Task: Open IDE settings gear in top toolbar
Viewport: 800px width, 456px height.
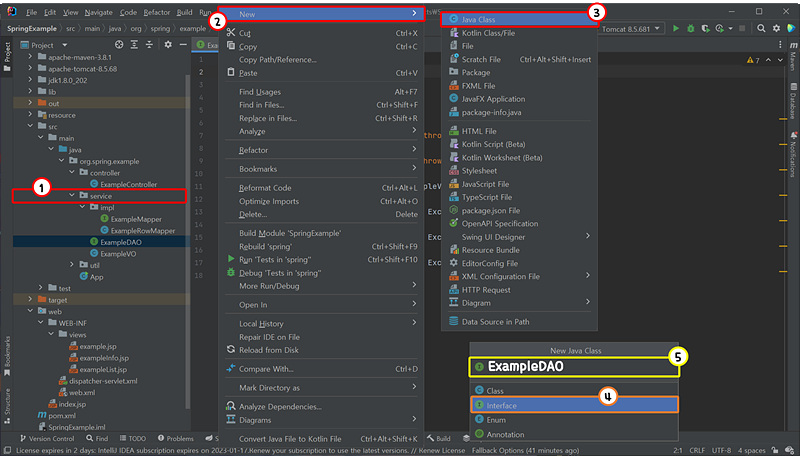Action: (776, 29)
